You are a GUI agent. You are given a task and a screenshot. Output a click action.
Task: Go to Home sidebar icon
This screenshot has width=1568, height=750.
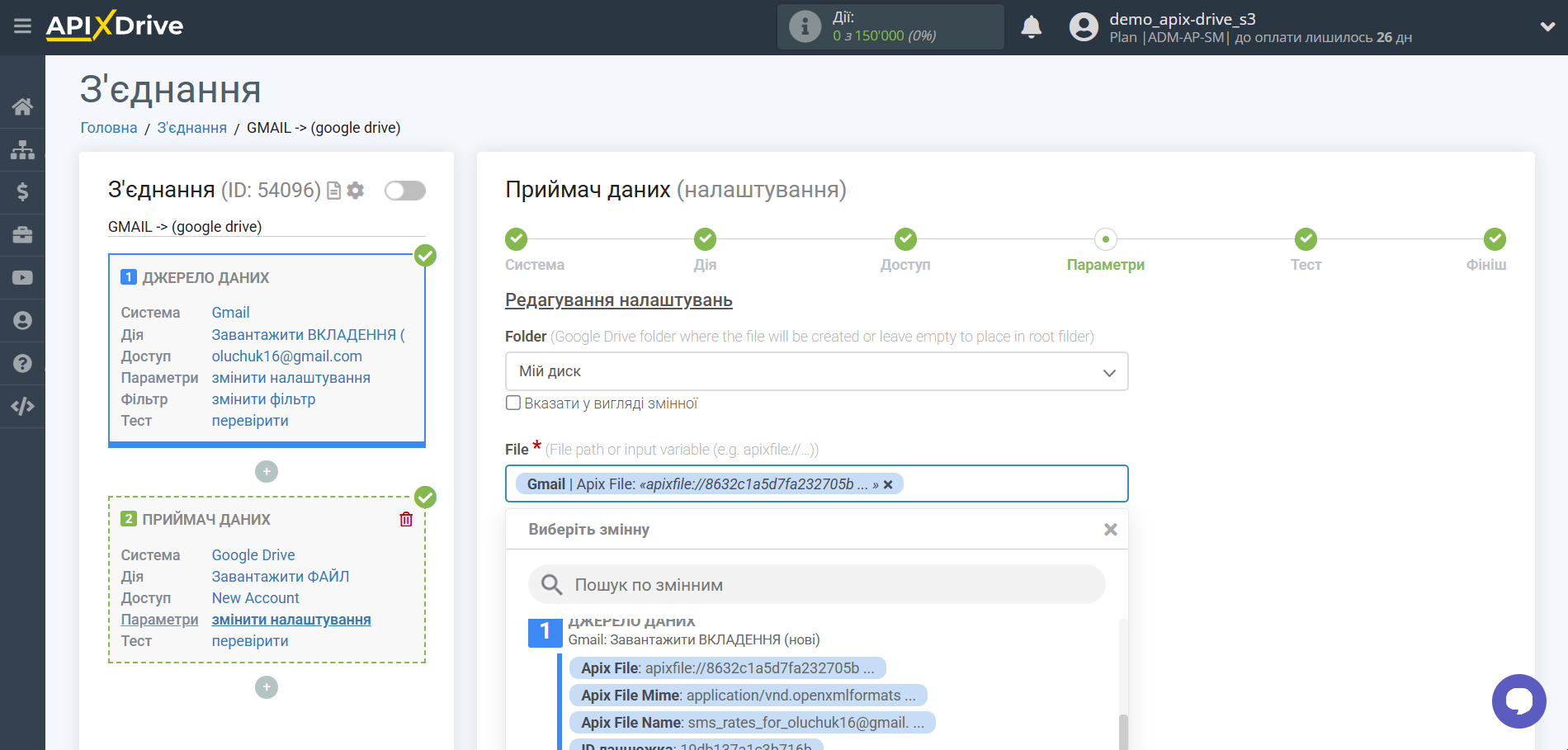22,106
